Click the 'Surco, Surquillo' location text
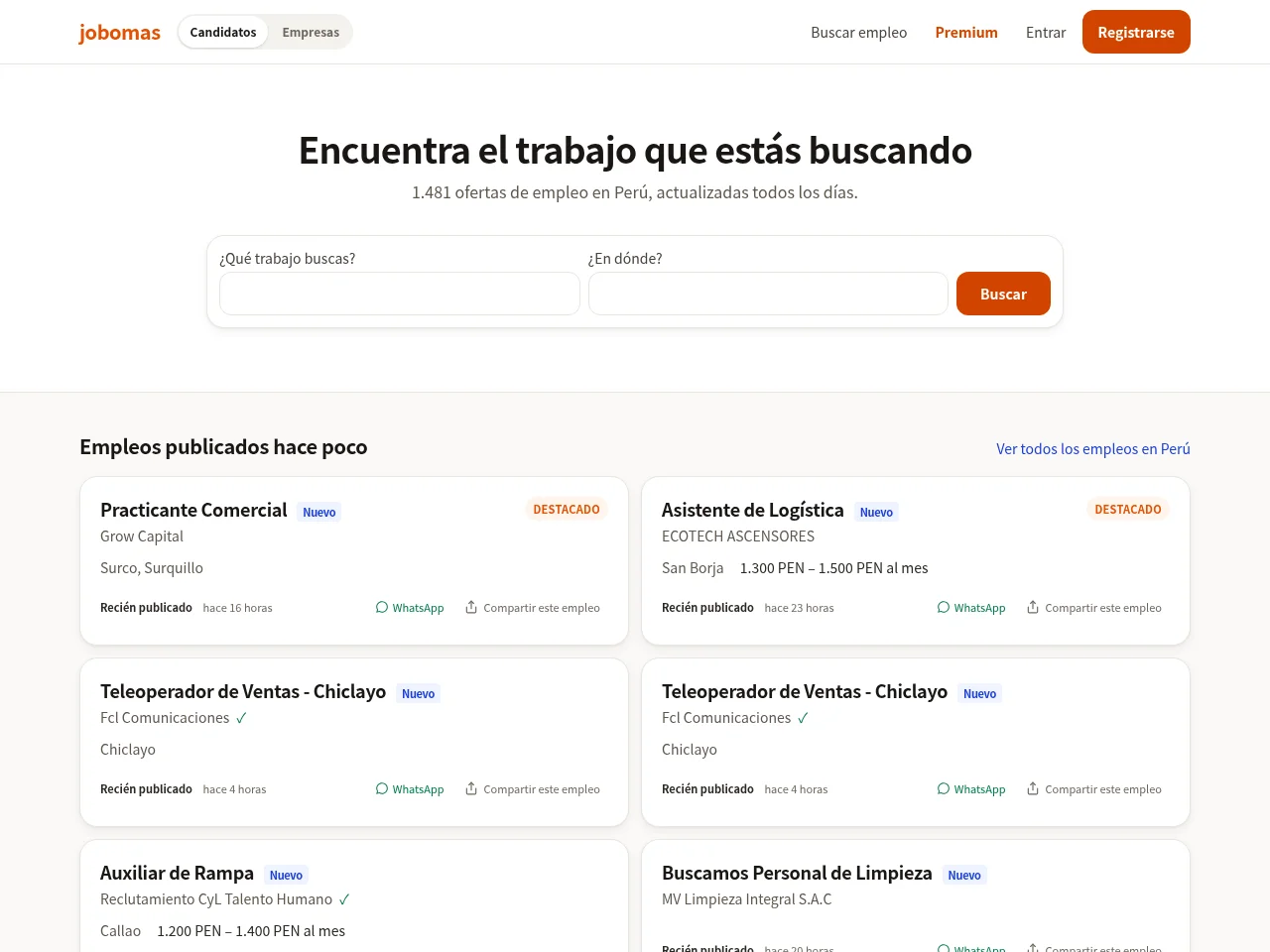 click(x=152, y=568)
